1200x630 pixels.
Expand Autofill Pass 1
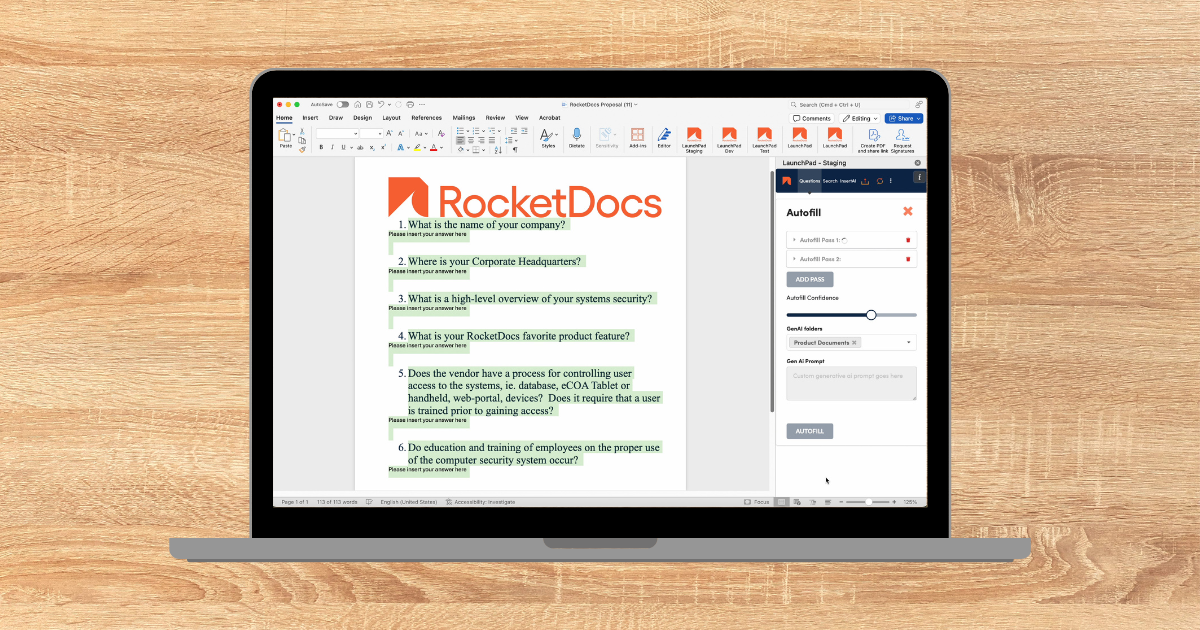pos(795,240)
